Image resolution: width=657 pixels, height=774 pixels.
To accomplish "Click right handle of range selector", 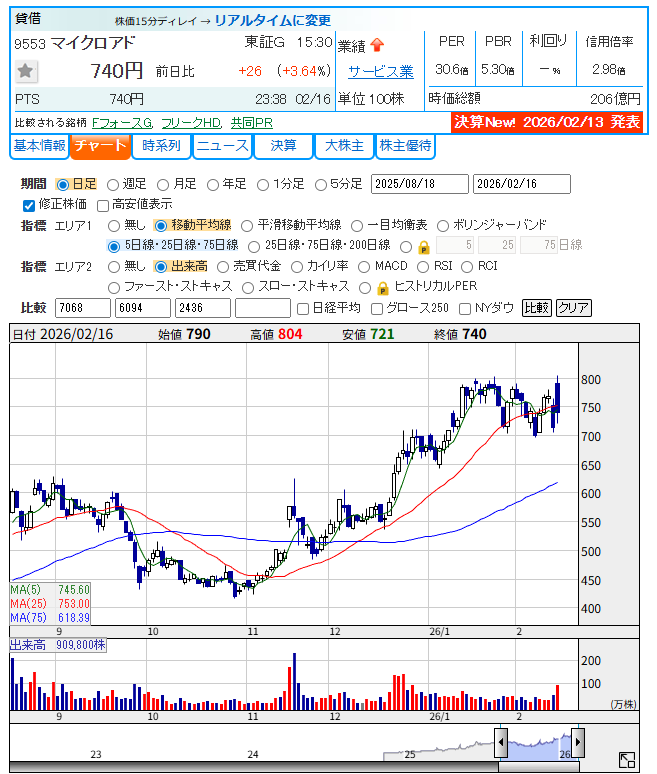I will pos(578,741).
